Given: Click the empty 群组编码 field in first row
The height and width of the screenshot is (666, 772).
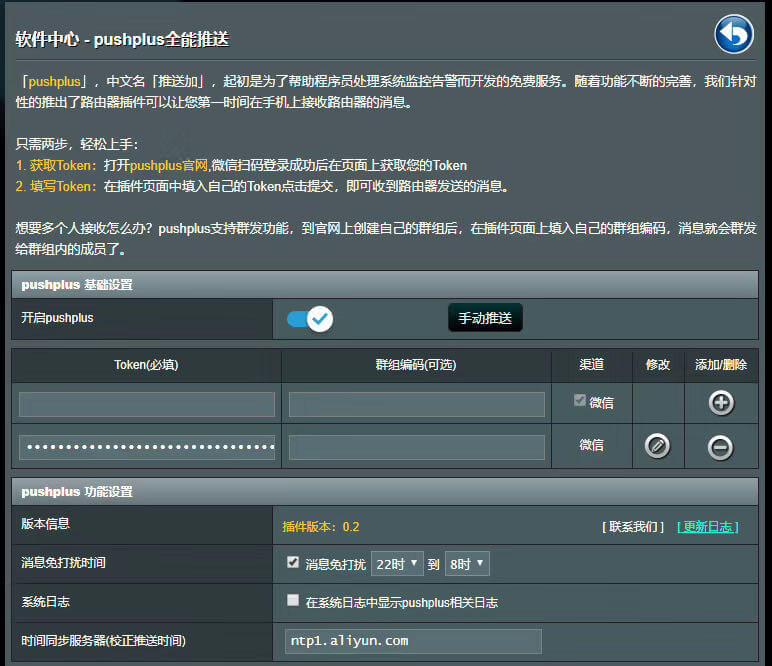Looking at the screenshot, I should (x=416, y=404).
